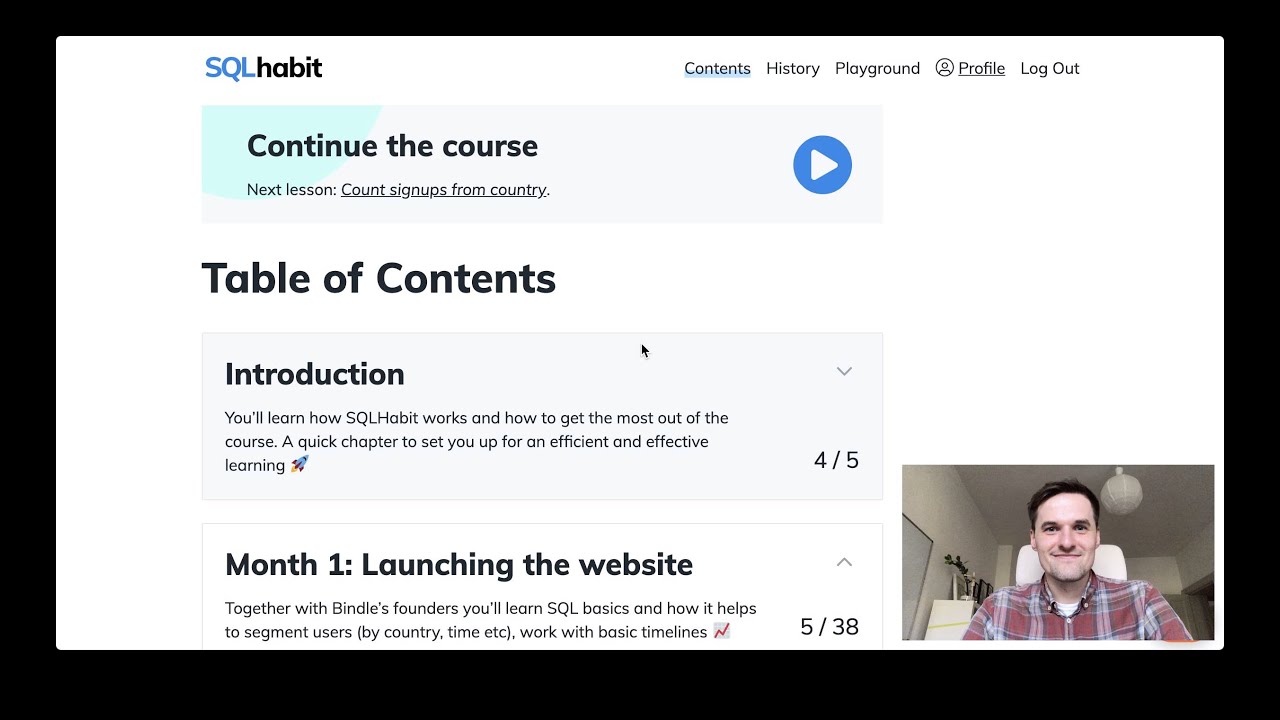Click the 'Continue the course' heading
This screenshot has width=1280, height=720.
click(x=392, y=145)
